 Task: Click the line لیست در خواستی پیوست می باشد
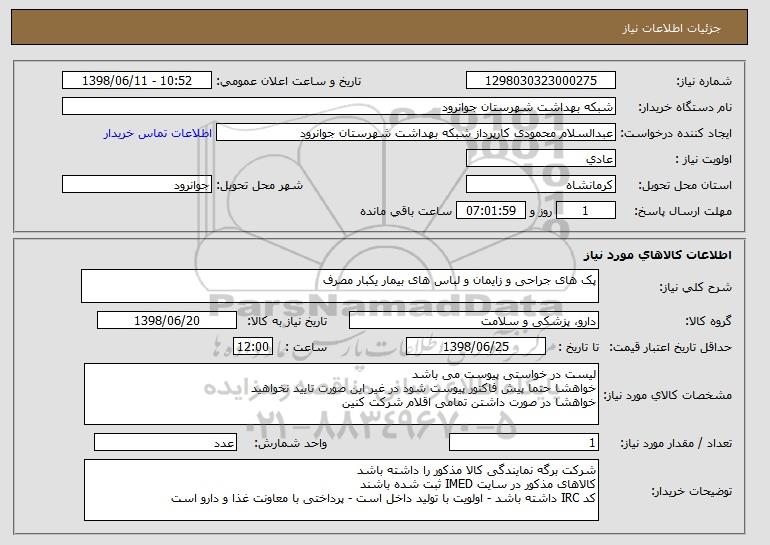[x=504, y=375]
